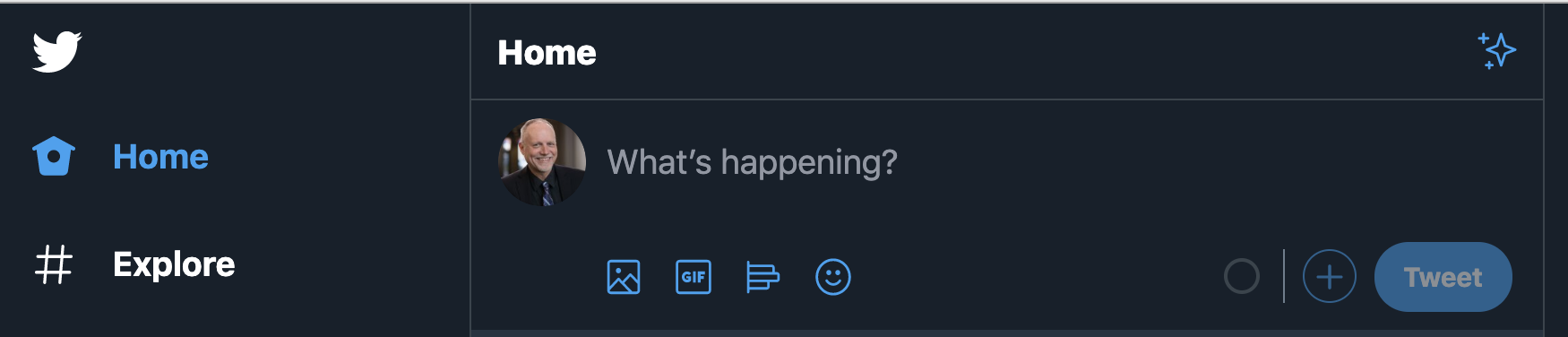Click the Home heading in header
1568x337 pixels.
point(547,53)
